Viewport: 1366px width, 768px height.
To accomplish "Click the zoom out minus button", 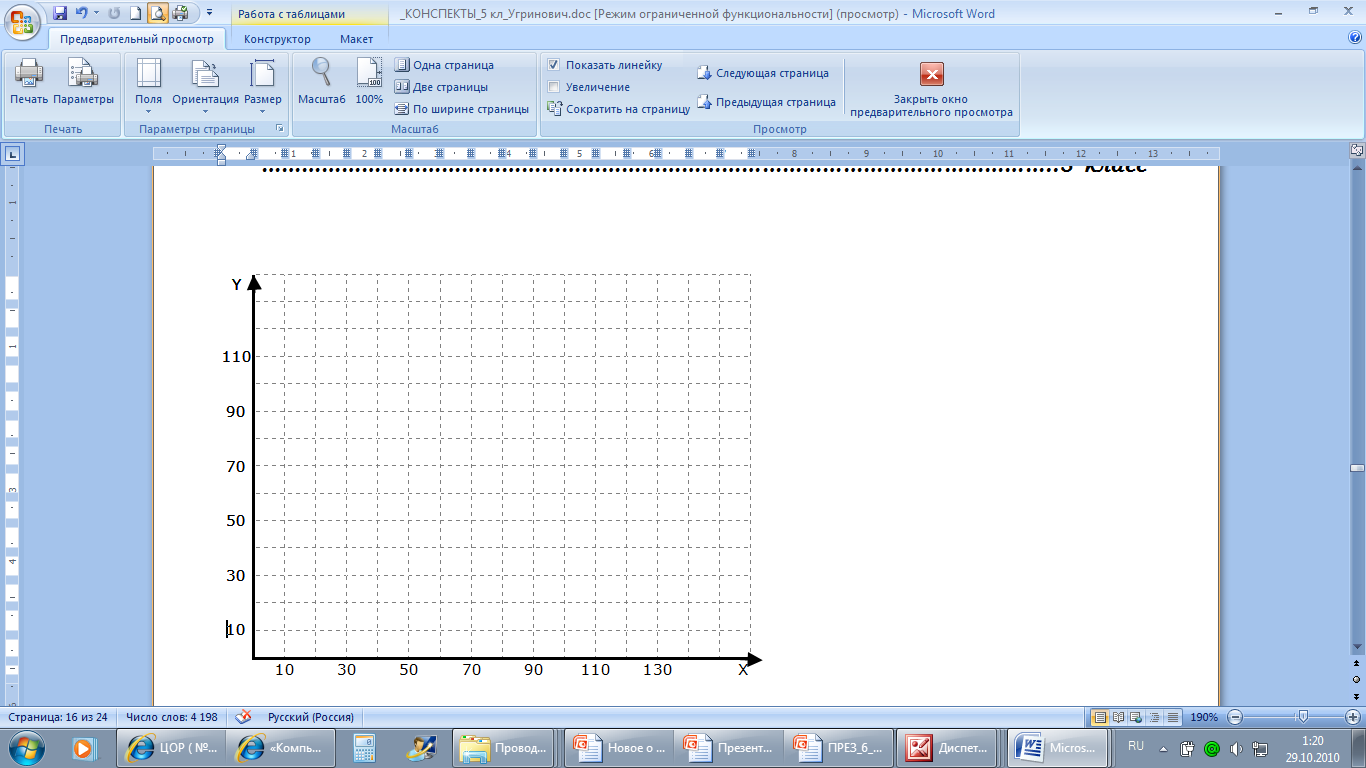I will click(x=1235, y=717).
